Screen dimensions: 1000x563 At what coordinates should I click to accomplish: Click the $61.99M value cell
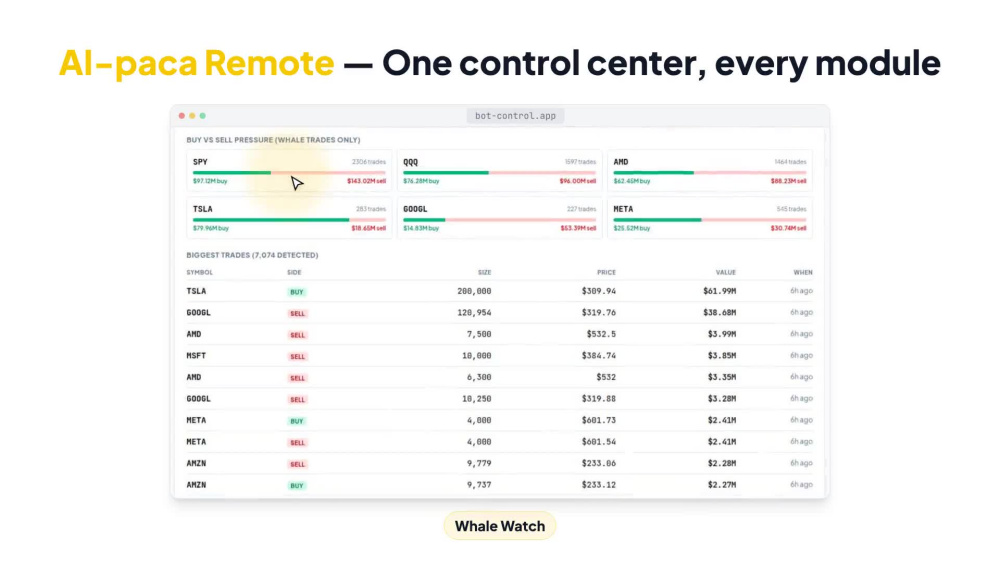pyautogui.click(x=719, y=291)
